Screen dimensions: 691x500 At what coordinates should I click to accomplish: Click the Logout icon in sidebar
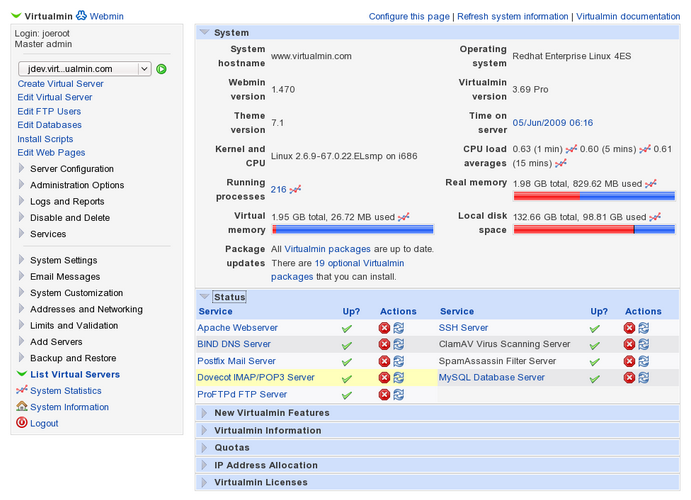pos(22,423)
